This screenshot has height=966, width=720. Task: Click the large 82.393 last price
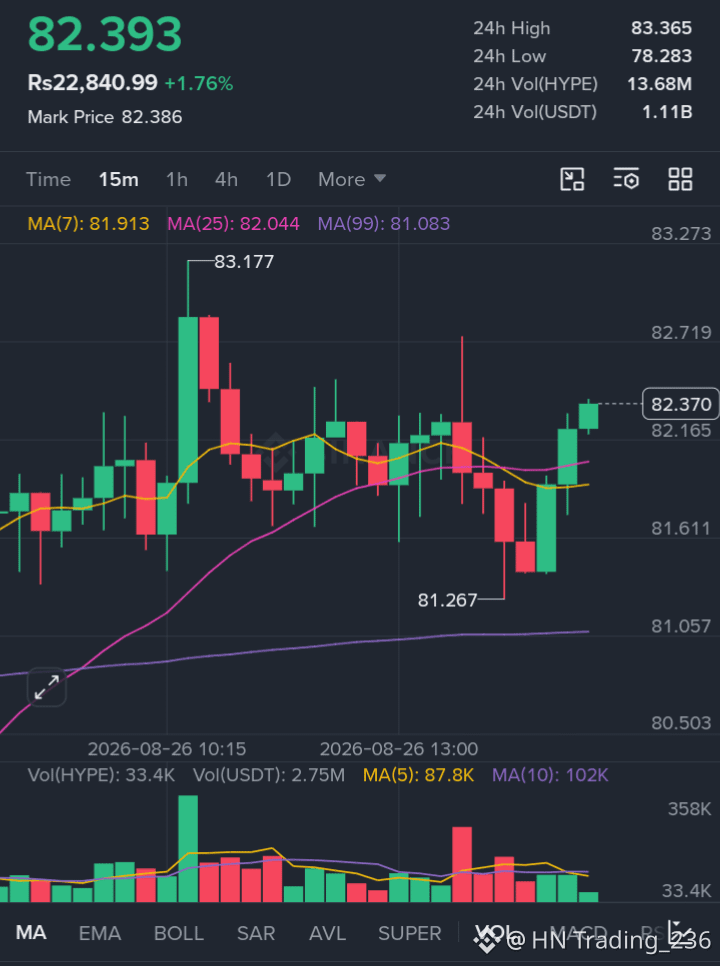[105, 34]
